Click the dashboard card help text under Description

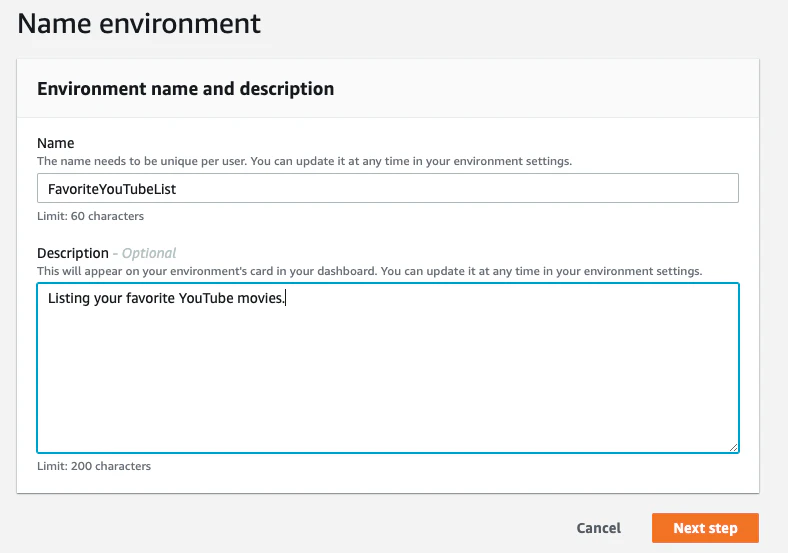(369, 271)
